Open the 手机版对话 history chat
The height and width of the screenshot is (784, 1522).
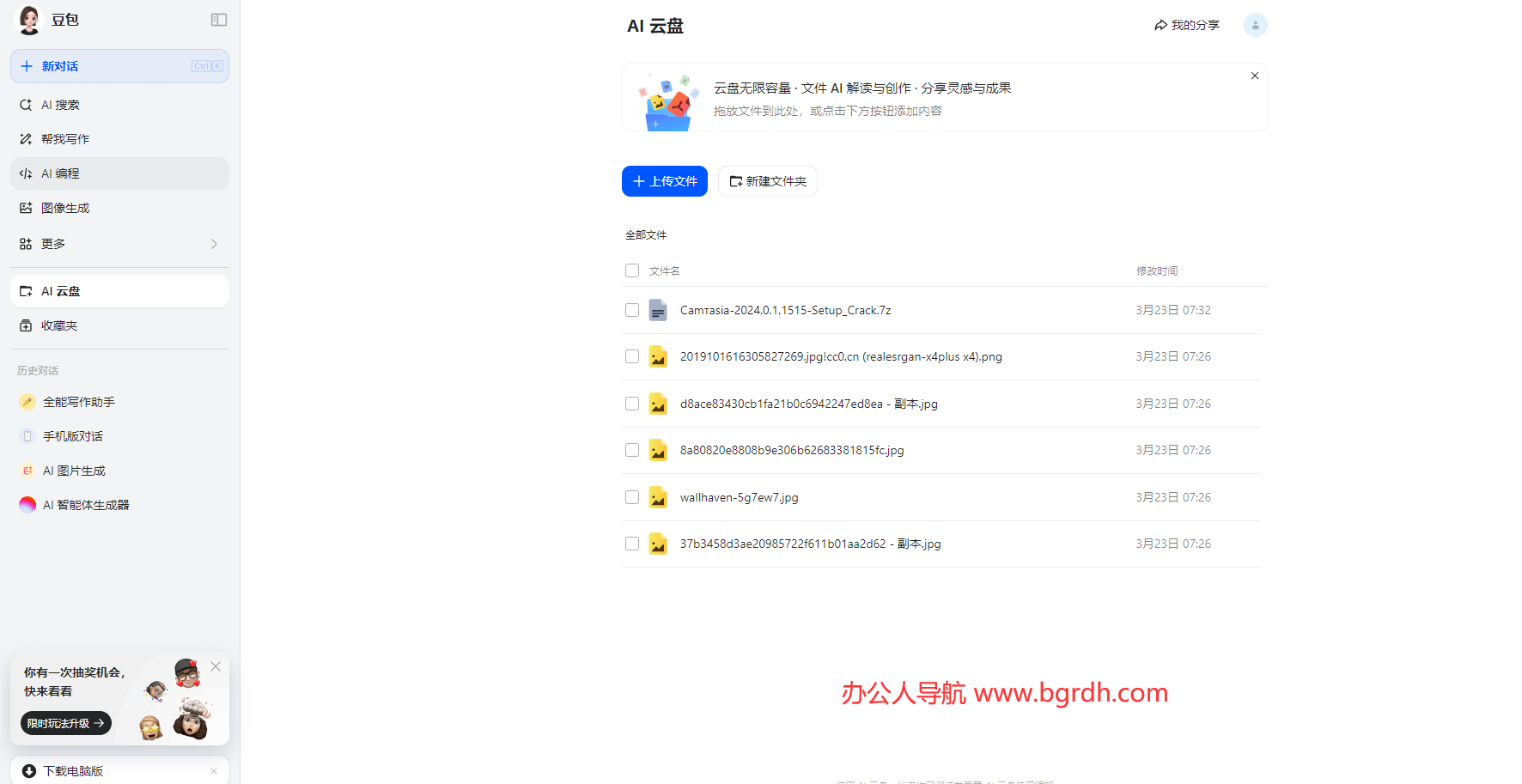tap(119, 436)
